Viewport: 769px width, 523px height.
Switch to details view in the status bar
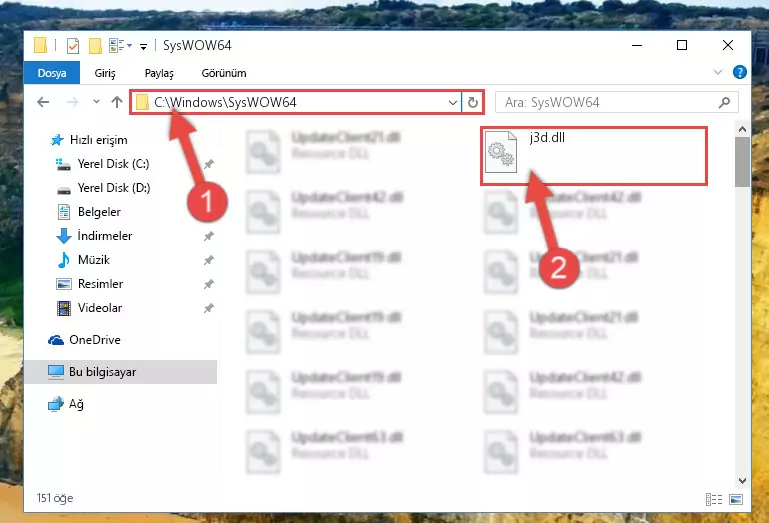click(x=714, y=499)
